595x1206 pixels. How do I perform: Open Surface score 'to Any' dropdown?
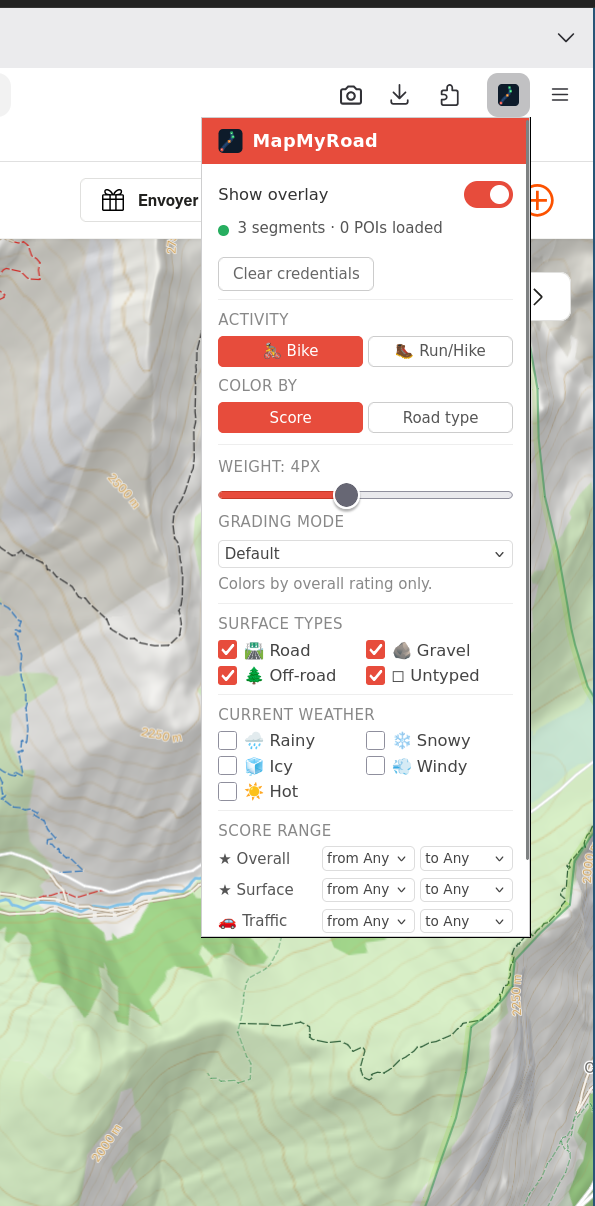tap(466, 889)
